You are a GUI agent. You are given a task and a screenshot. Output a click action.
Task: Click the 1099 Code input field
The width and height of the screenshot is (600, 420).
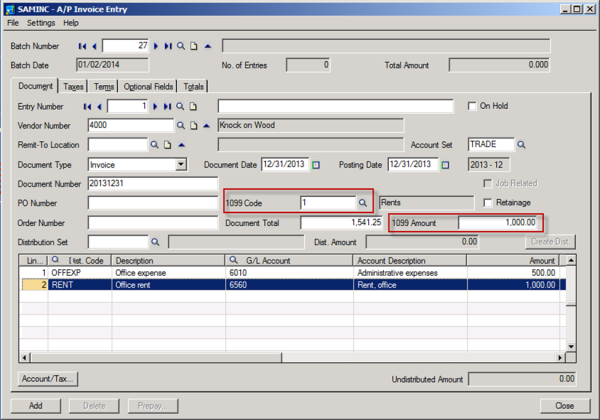[328, 203]
